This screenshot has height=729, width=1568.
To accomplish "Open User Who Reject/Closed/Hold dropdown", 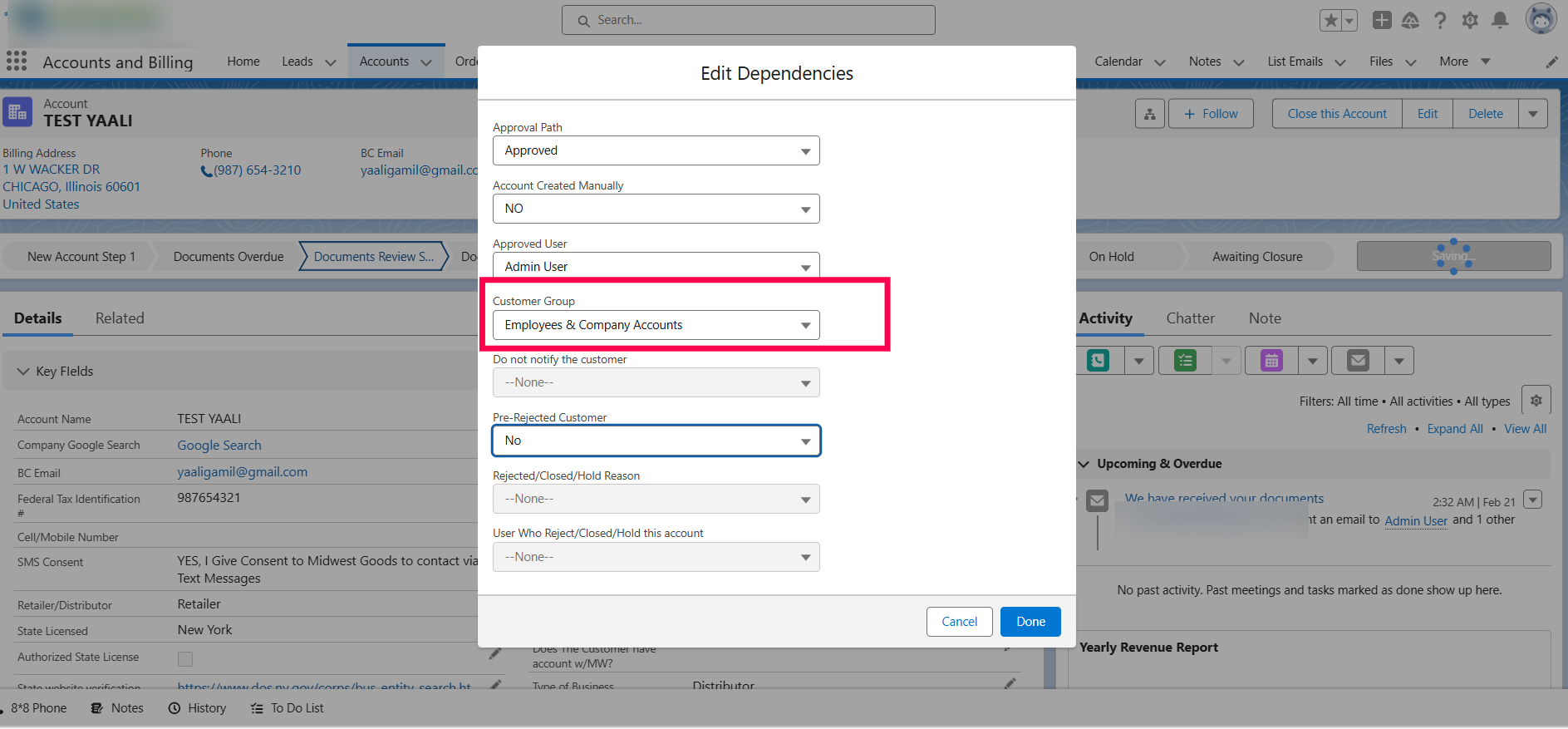I will [656, 557].
